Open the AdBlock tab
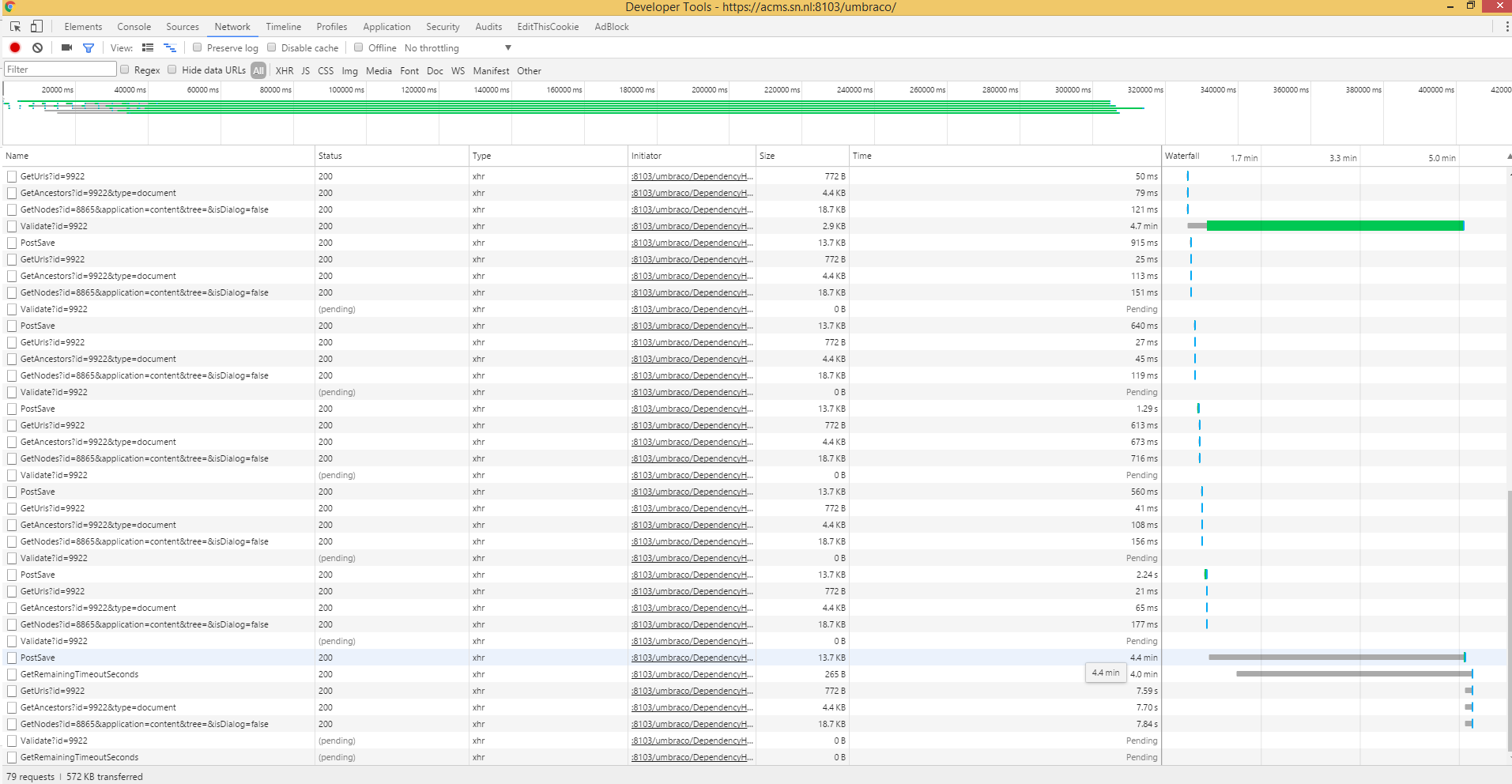1512x784 pixels. 612,27
